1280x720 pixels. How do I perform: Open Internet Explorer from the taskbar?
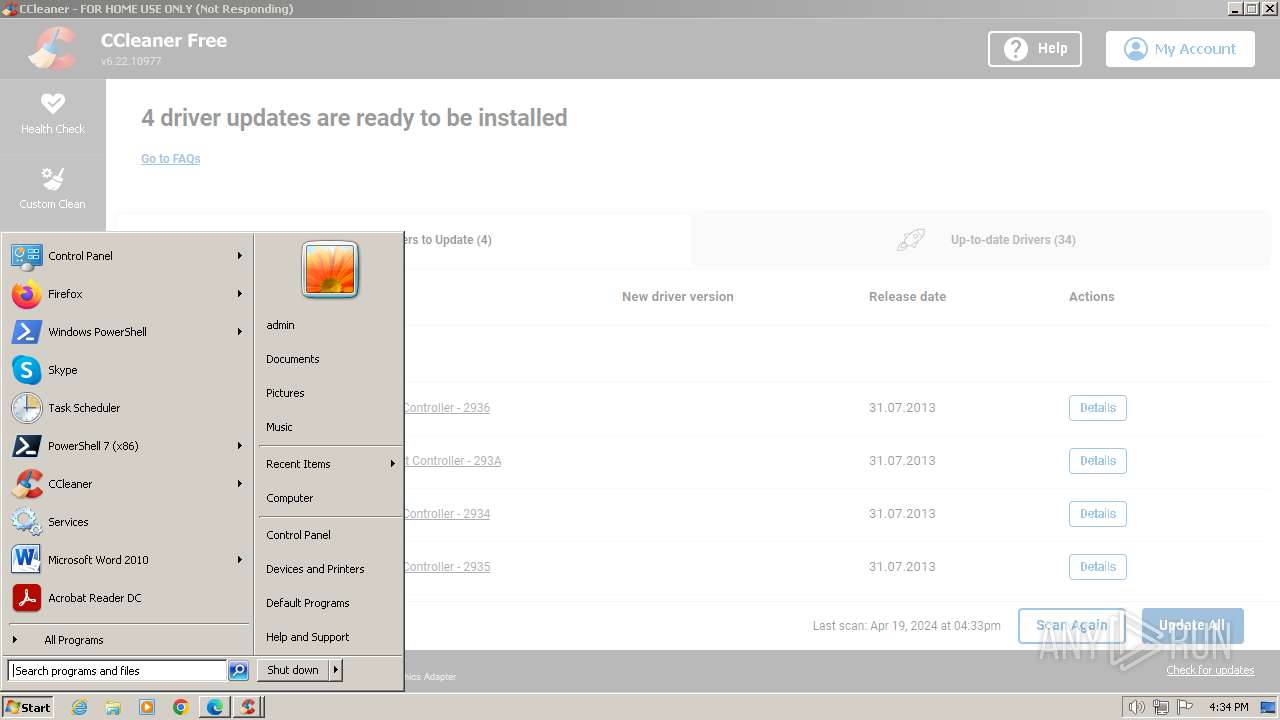tap(80, 707)
